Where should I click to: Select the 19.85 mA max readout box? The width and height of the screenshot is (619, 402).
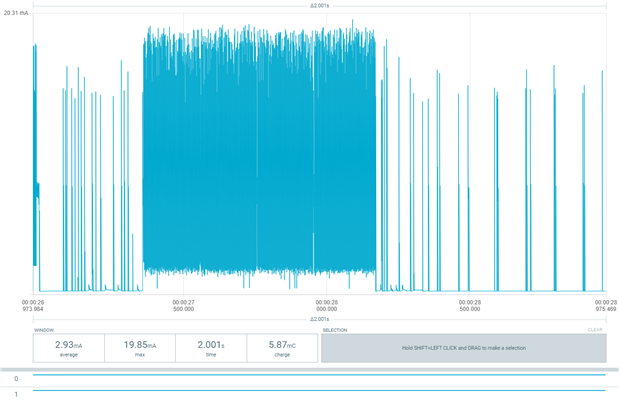140,348
